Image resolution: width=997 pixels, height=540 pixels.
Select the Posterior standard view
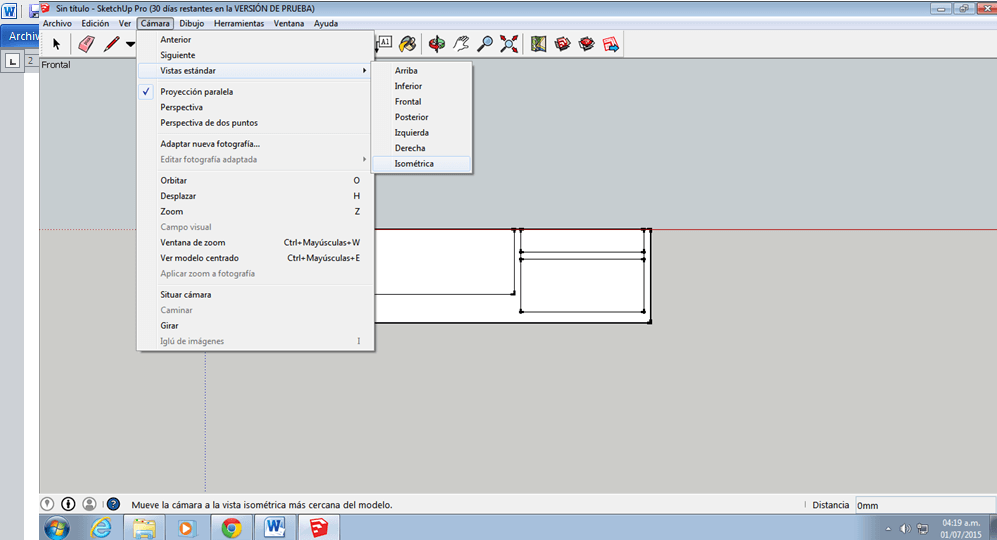pyautogui.click(x=422, y=117)
